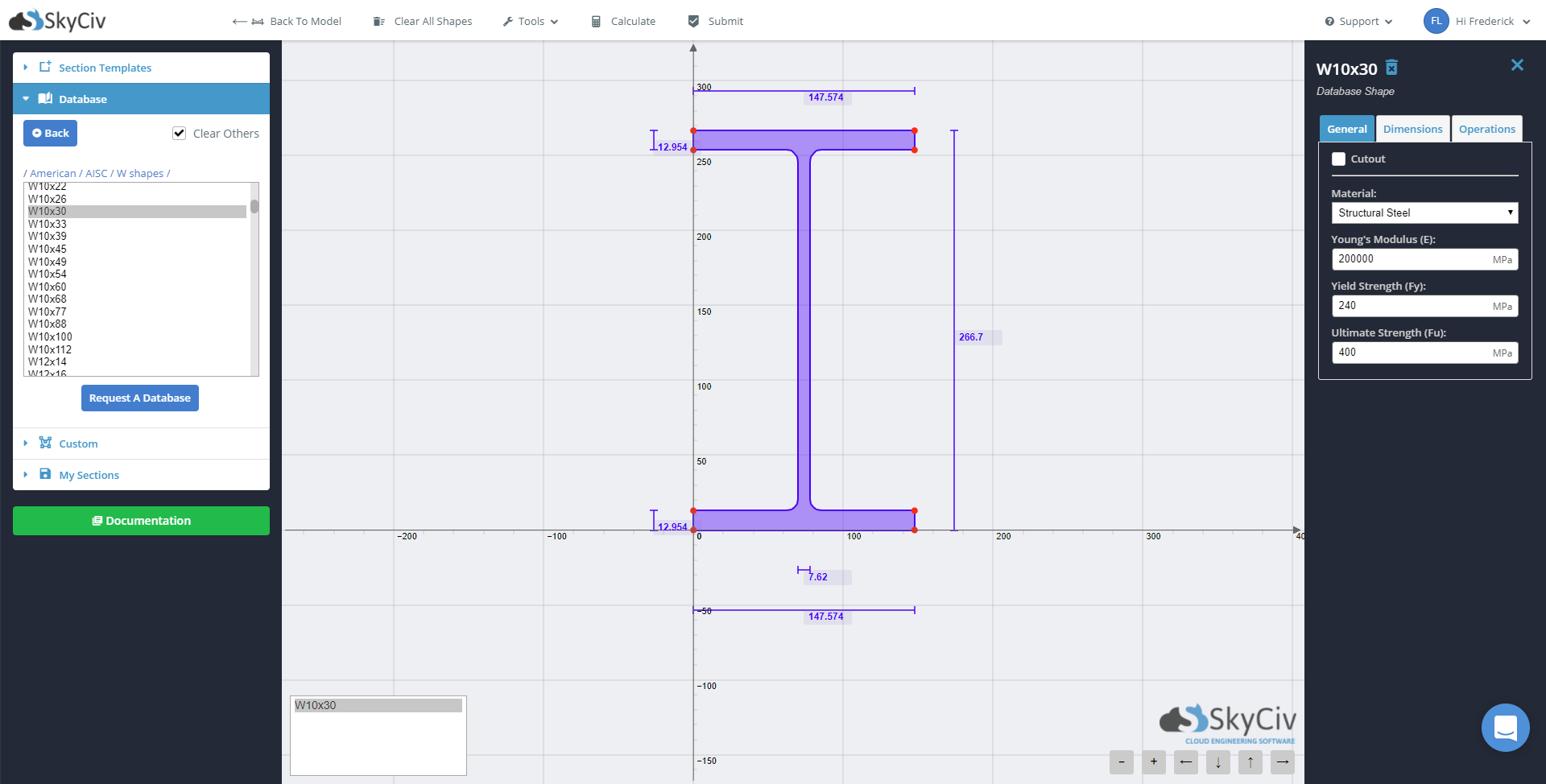Click the shape list scrollbar thumb

[x=254, y=207]
